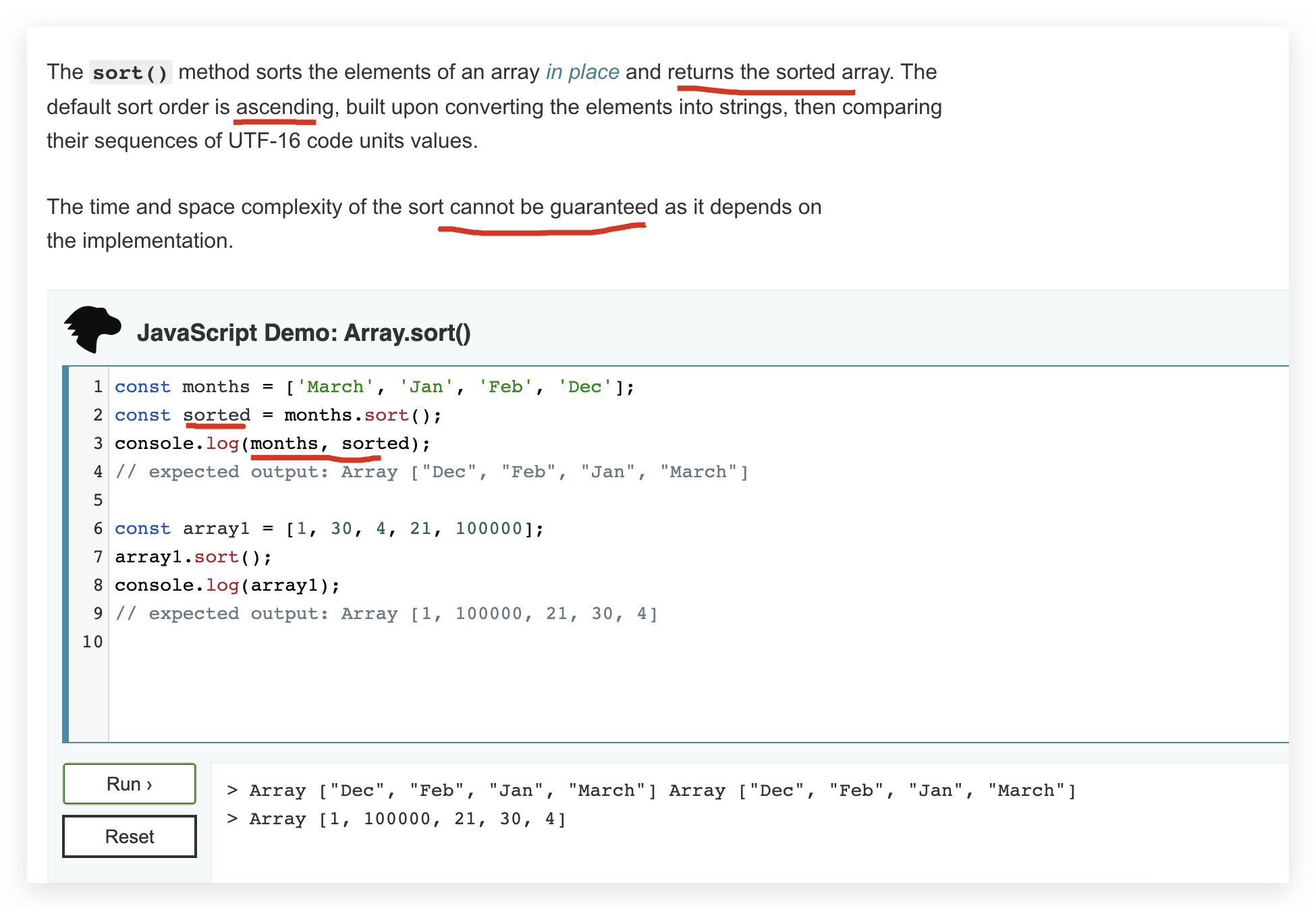
Task: Click first console output line with months arrays
Action: point(652,791)
